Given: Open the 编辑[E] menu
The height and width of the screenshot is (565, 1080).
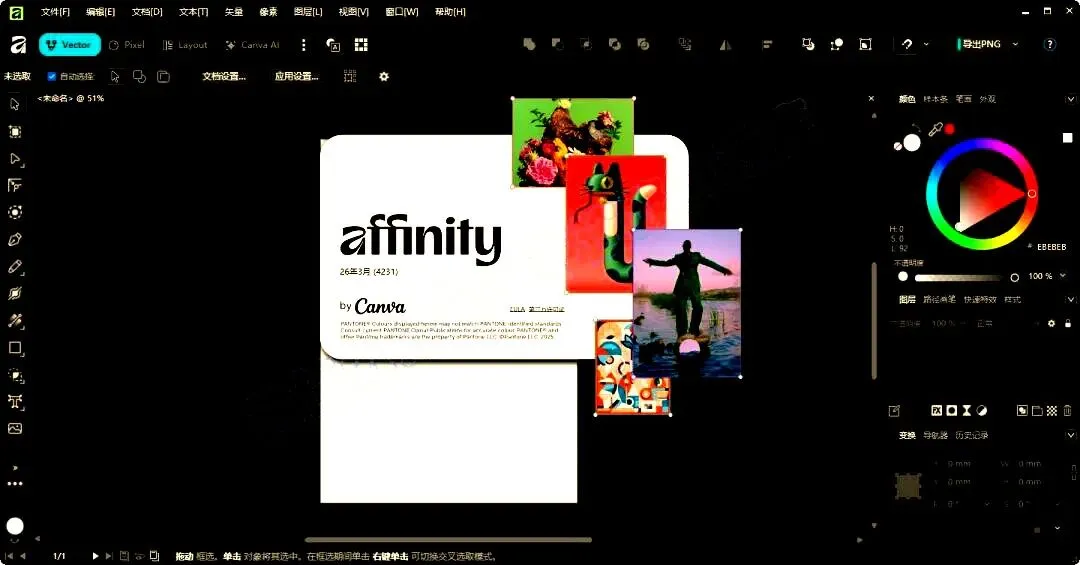Looking at the screenshot, I should [101, 12].
